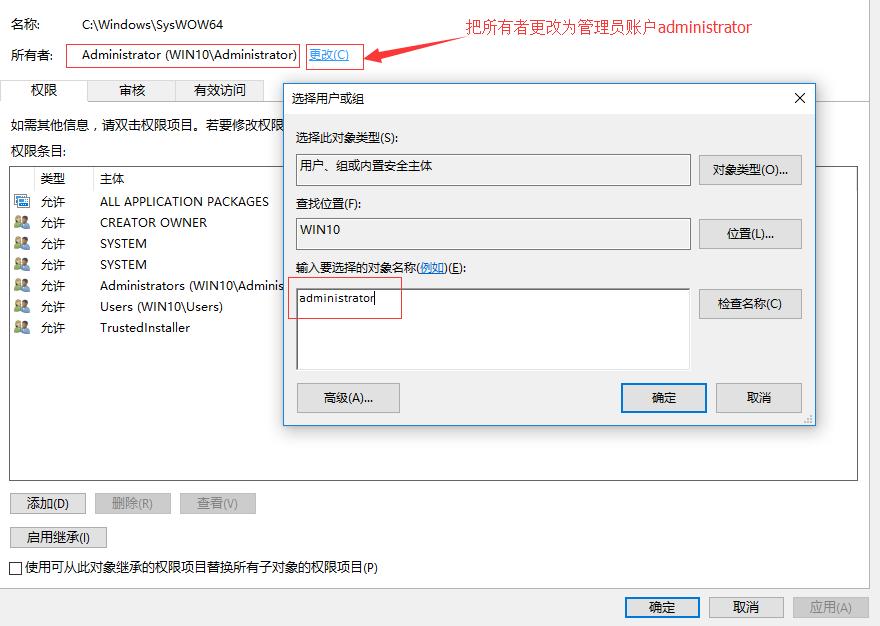Click the ALL APPLICATION PACKAGES entry icon
The image size is (880, 626).
24,201
